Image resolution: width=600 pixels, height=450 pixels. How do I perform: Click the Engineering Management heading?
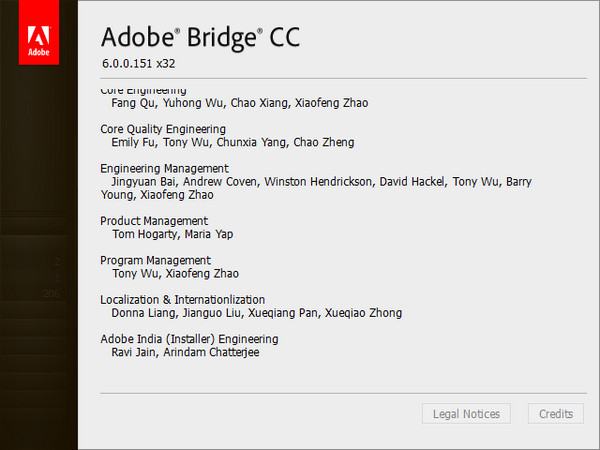pos(165,168)
